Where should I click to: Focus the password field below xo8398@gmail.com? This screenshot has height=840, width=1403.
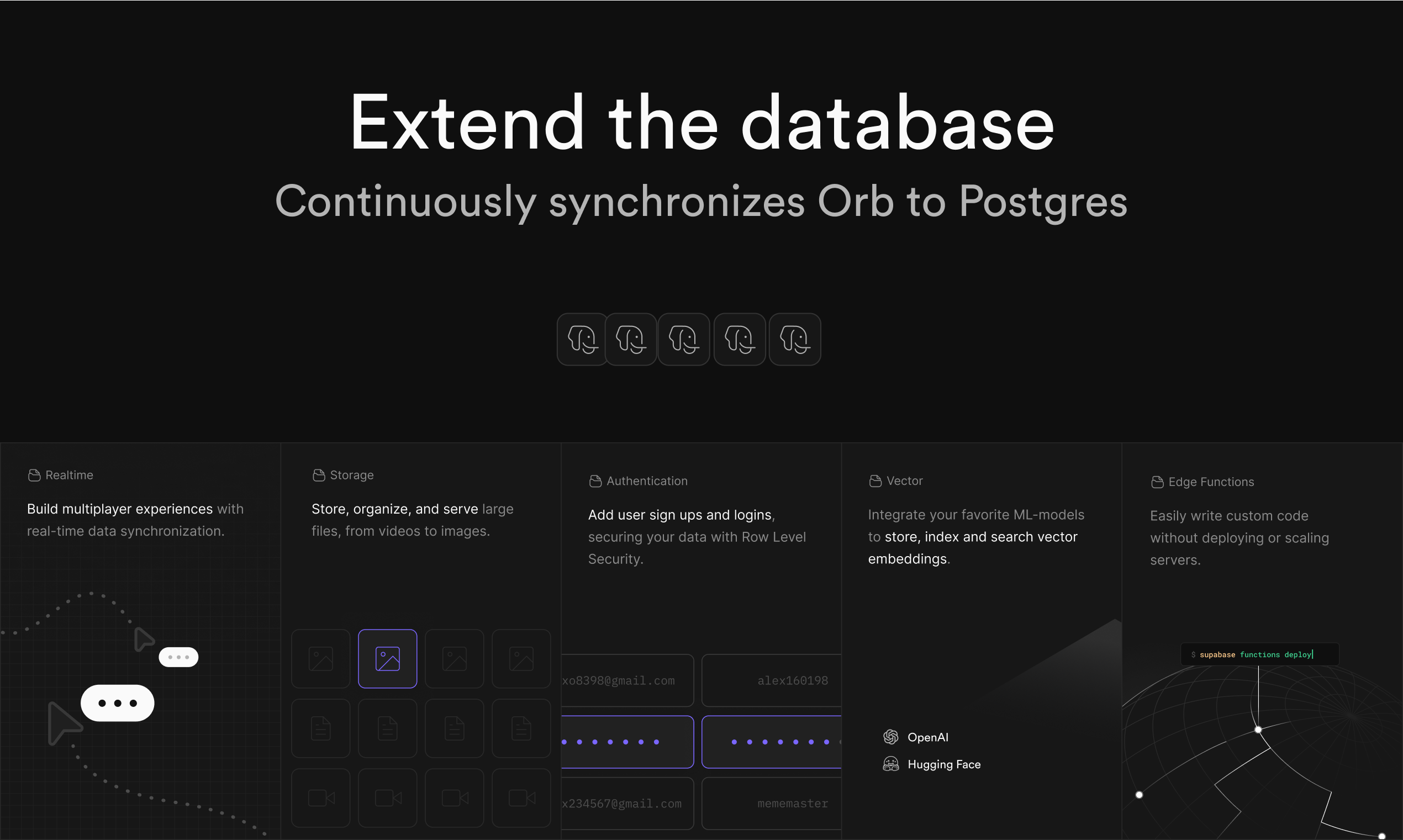627,742
